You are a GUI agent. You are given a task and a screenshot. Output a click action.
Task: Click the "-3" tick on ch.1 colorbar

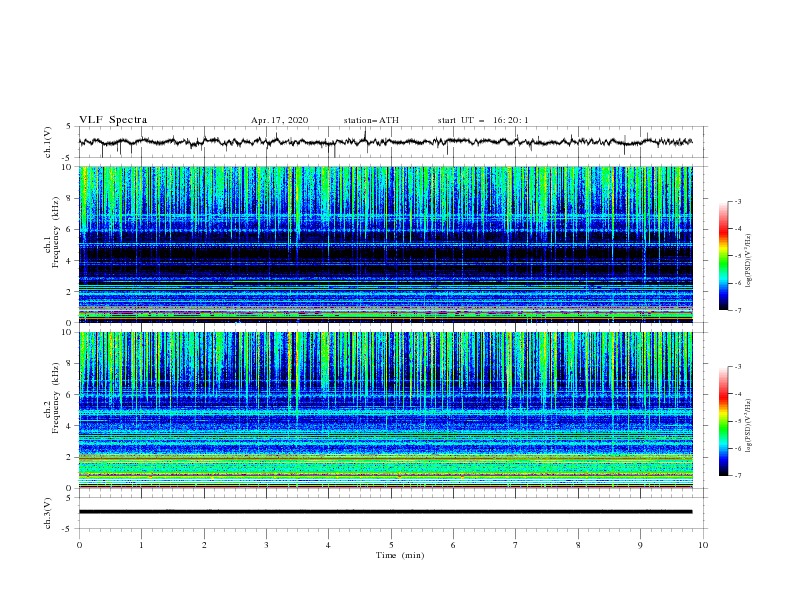738,201
